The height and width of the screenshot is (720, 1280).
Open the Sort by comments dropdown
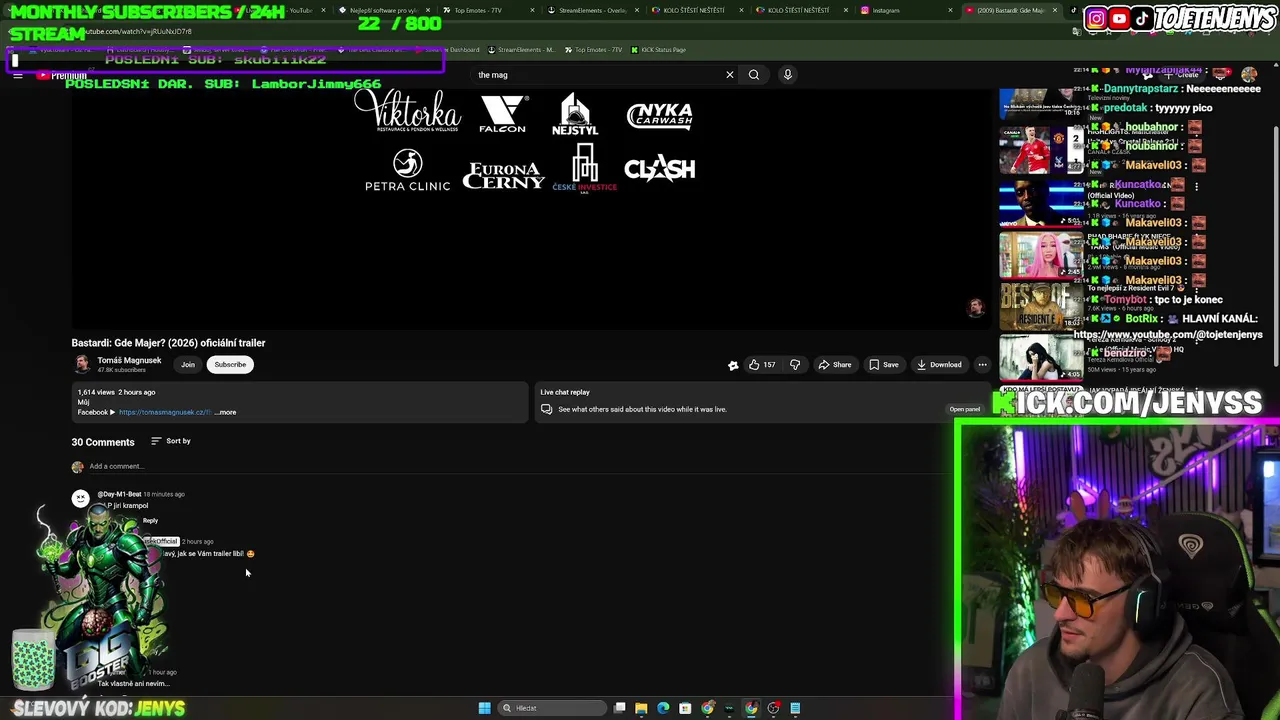pos(171,441)
